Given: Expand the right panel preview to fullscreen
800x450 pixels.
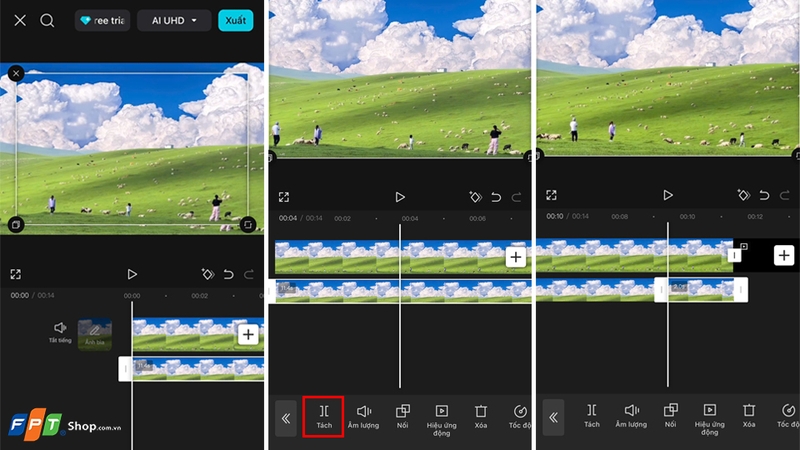Looking at the screenshot, I should click(552, 195).
